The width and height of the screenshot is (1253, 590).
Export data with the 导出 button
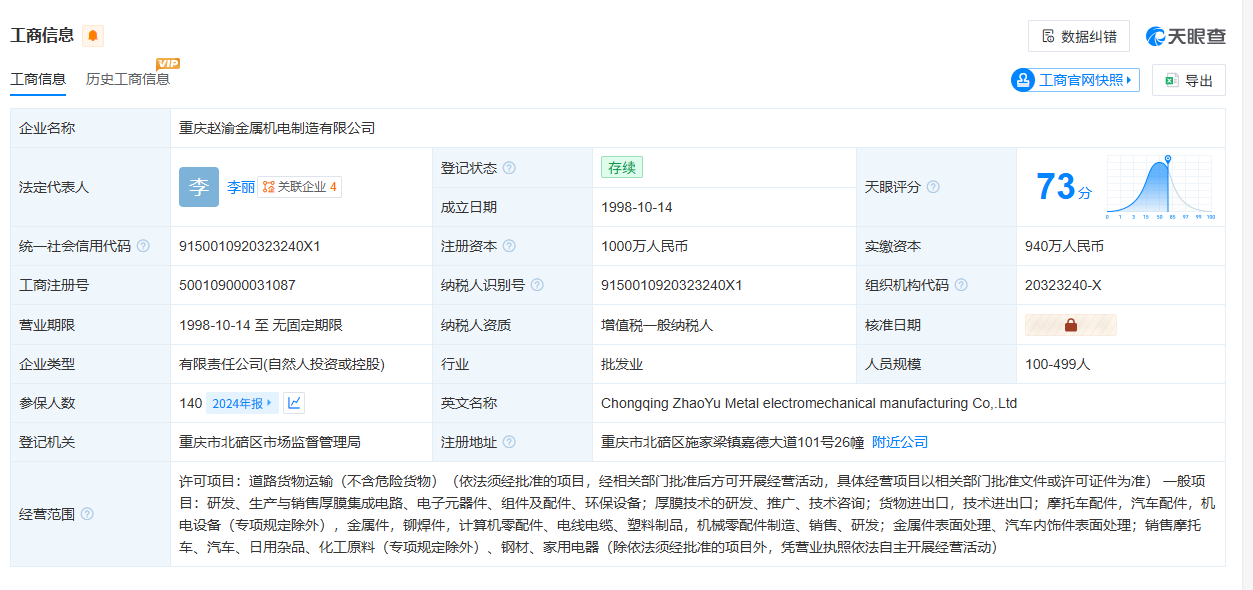coord(1188,80)
